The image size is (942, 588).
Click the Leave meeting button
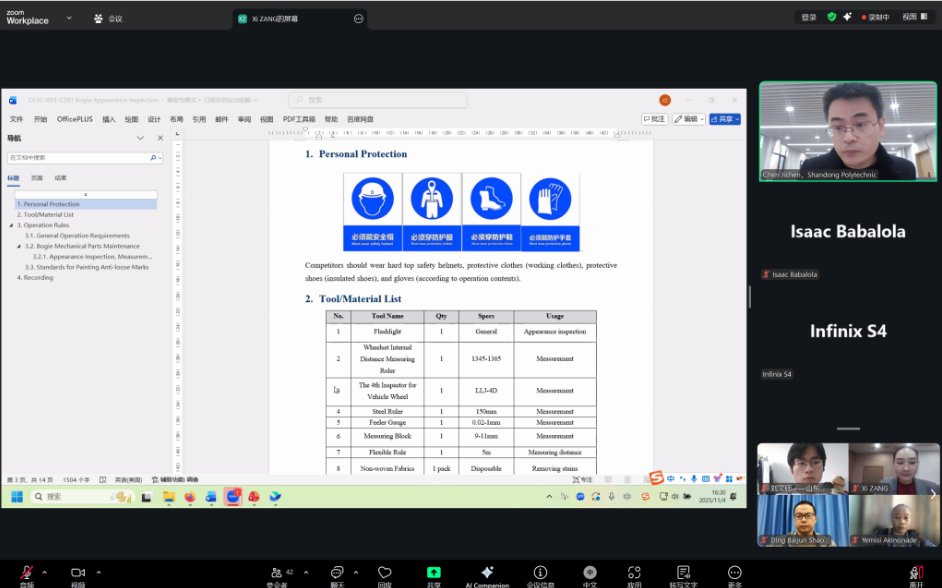point(915,574)
